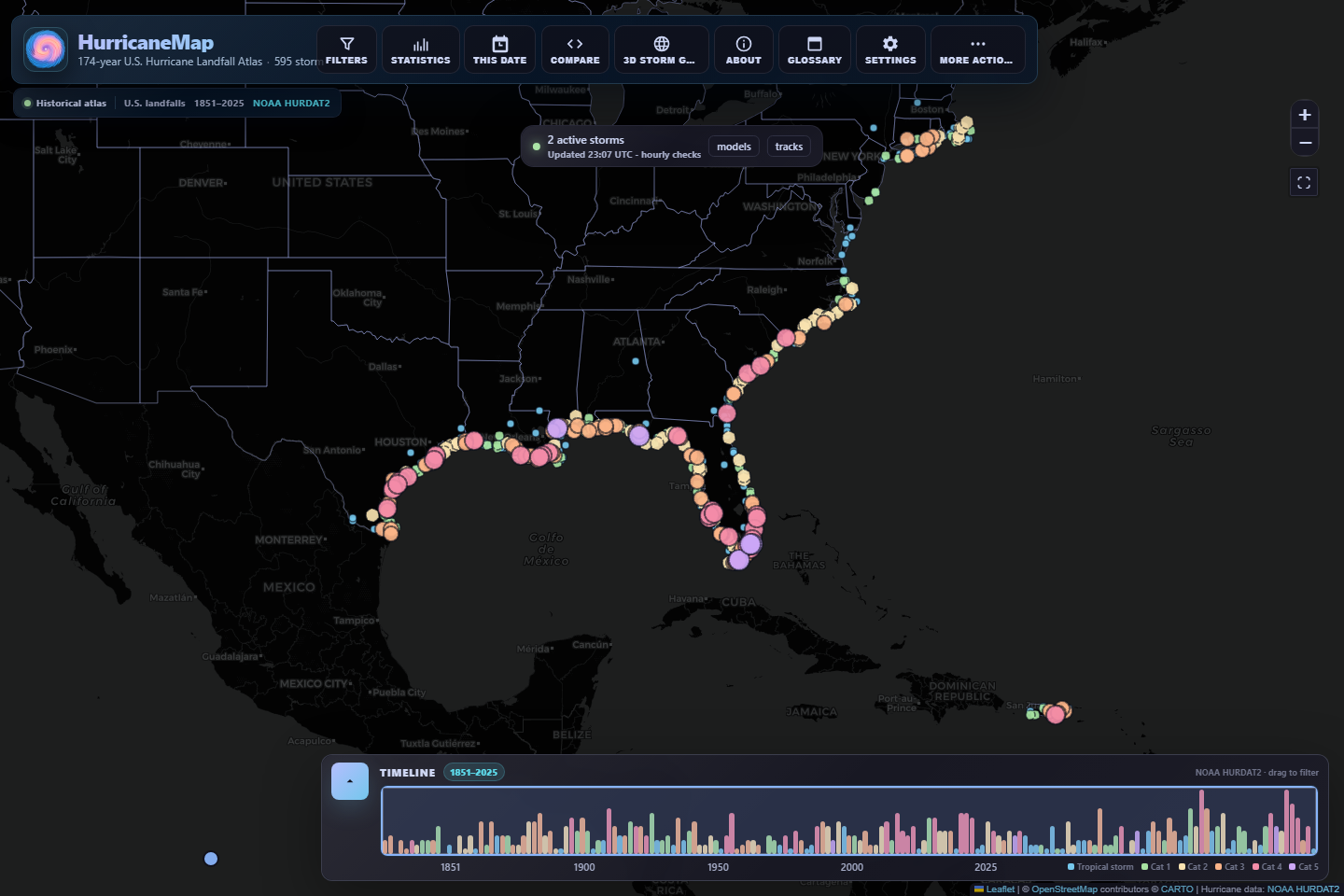
Task: Toggle Cat 5 in timeline legend
Action: pyautogui.click(x=1304, y=867)
